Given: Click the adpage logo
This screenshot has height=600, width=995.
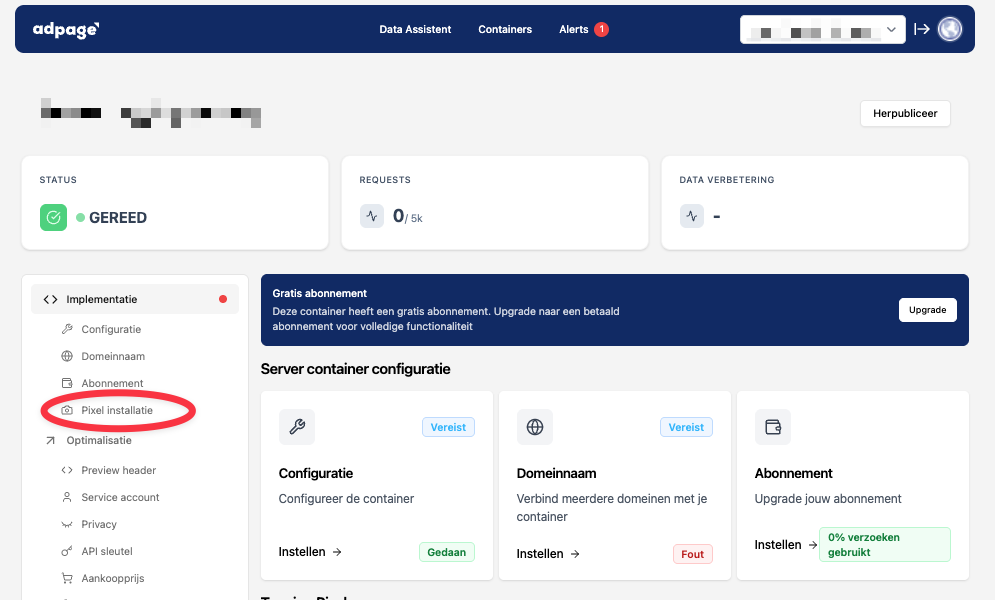Looking at the screenshot, I should [66, 30].
